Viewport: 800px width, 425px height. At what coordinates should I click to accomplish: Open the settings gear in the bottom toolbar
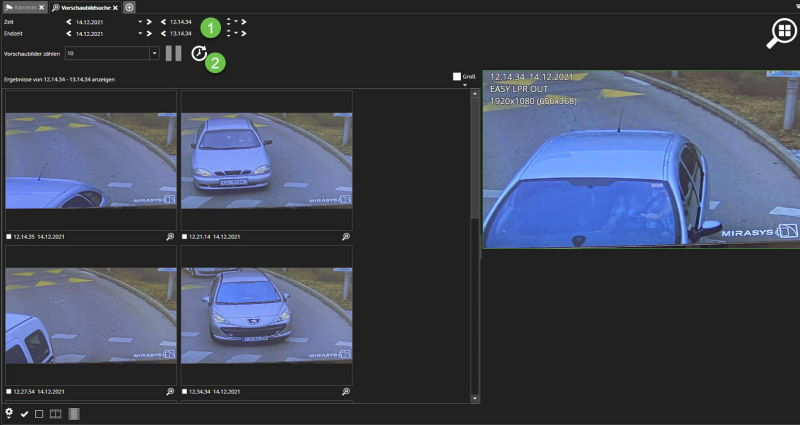coord(9,413)
